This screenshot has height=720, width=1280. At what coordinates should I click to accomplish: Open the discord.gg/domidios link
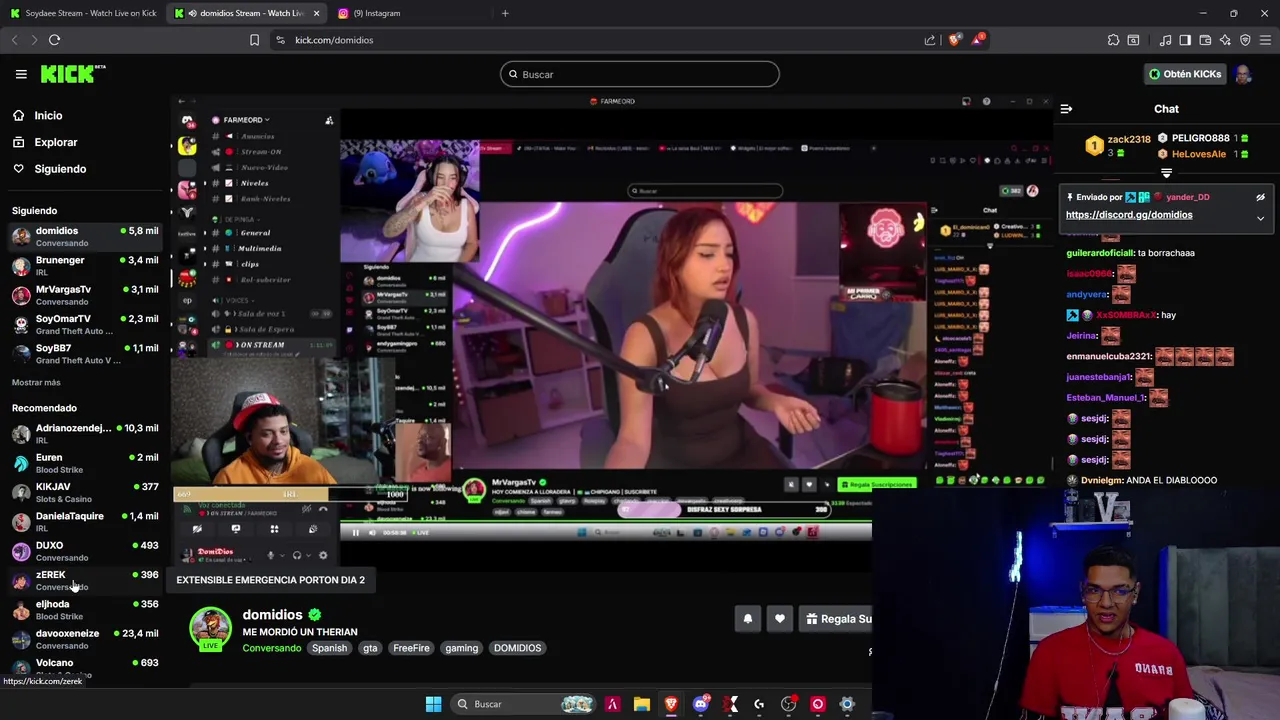click(1129, 215)
